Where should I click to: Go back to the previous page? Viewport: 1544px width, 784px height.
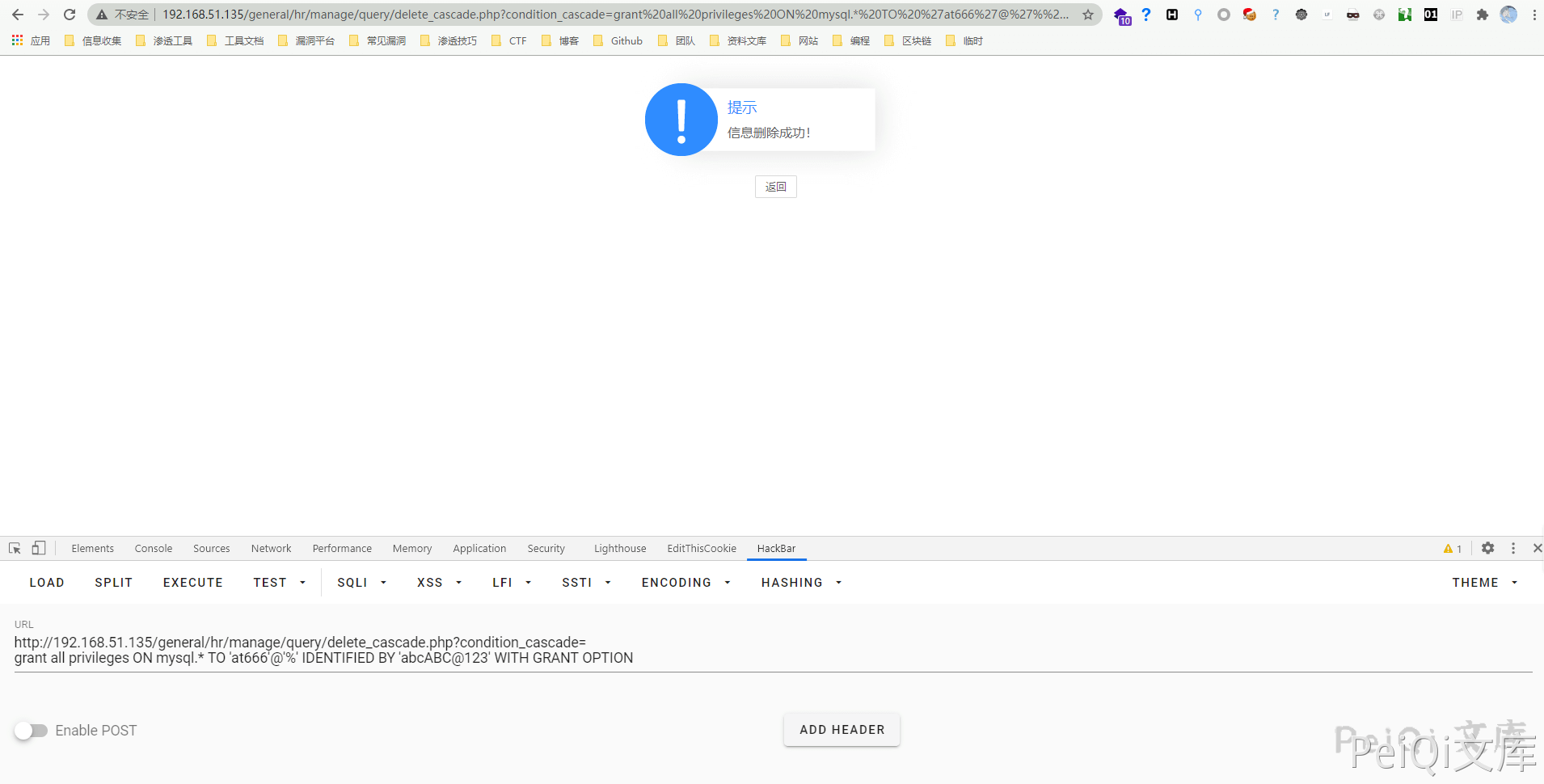[18, 15]
